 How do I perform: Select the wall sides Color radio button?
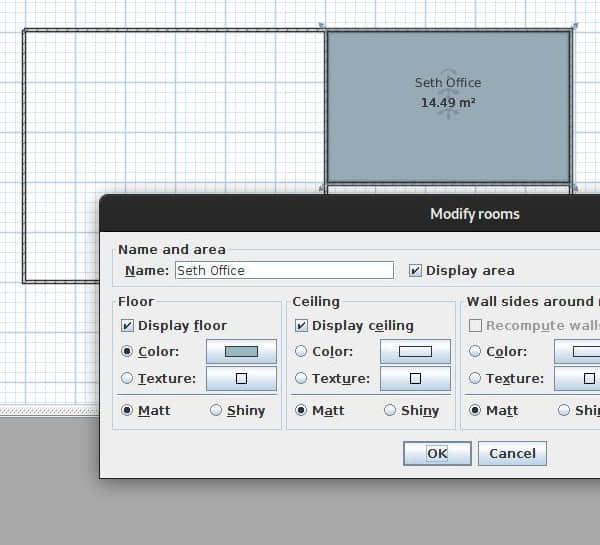(475, 351)
